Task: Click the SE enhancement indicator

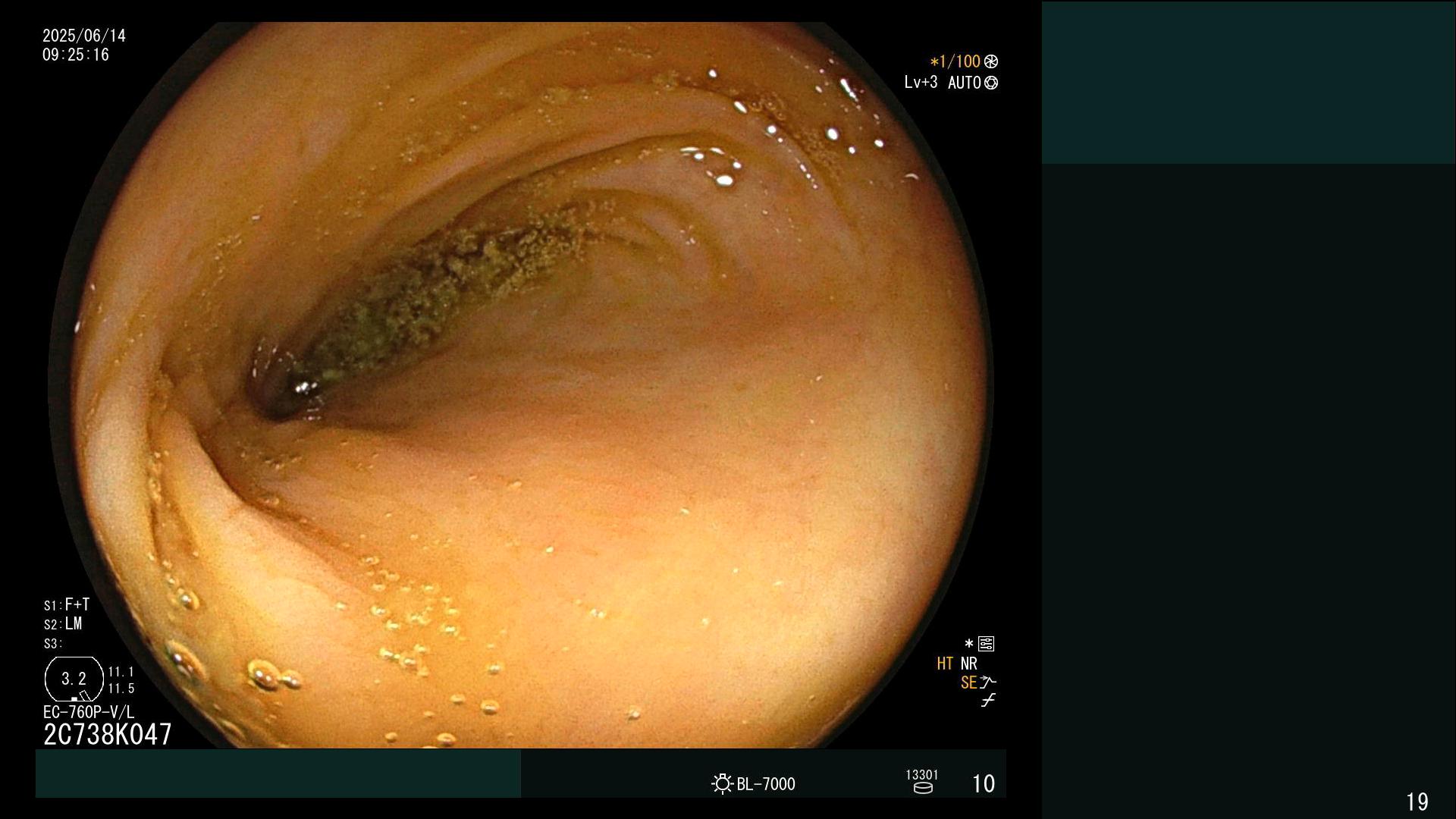Action: point(968,682)
